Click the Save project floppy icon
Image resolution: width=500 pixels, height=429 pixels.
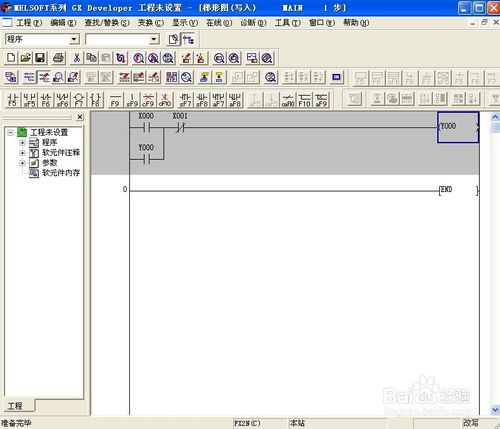40,58
